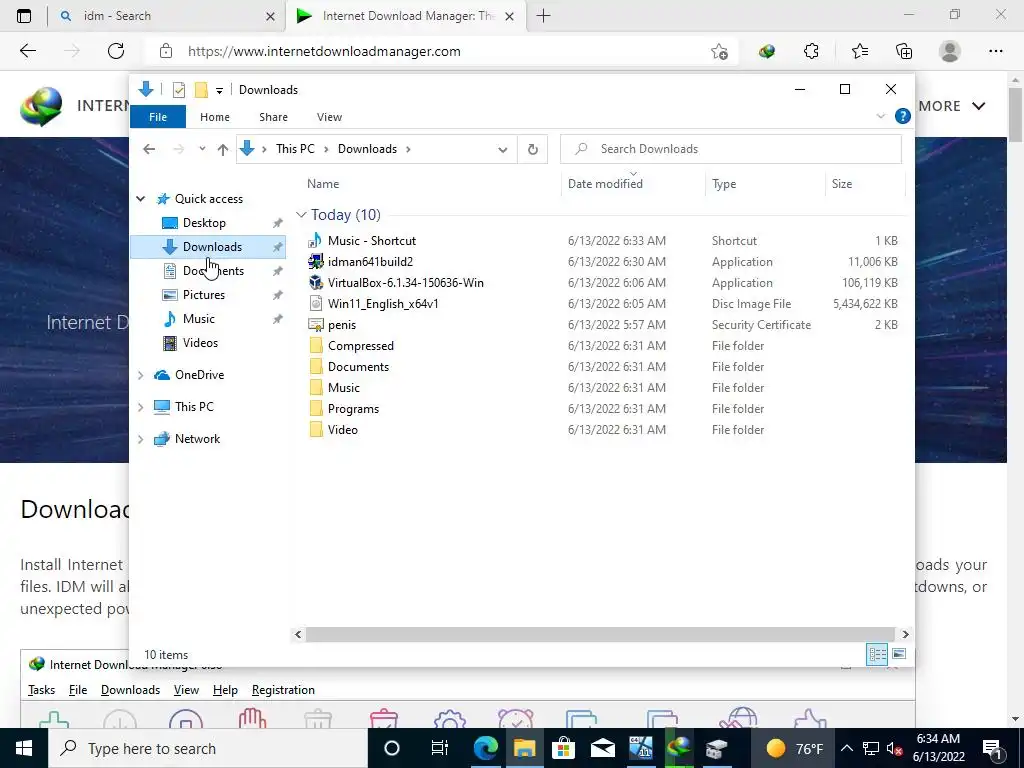Open the View ribbon tab

[329, 117]
